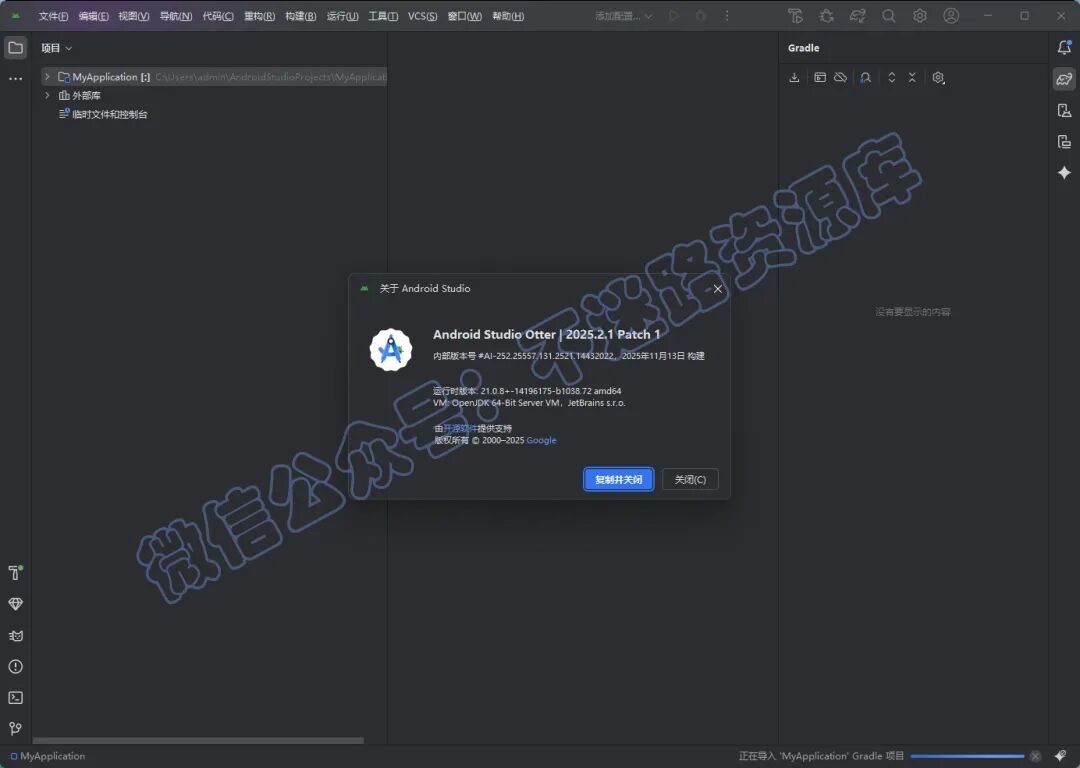Click the Gradle import progress bar

pos(967,756)
